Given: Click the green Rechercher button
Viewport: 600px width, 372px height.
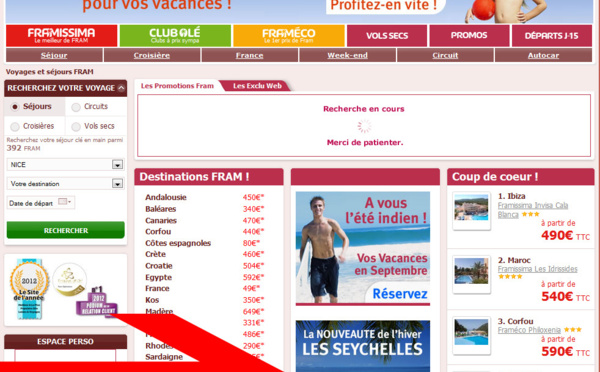Looking at the screenshot, I should (x=65, y=230).
